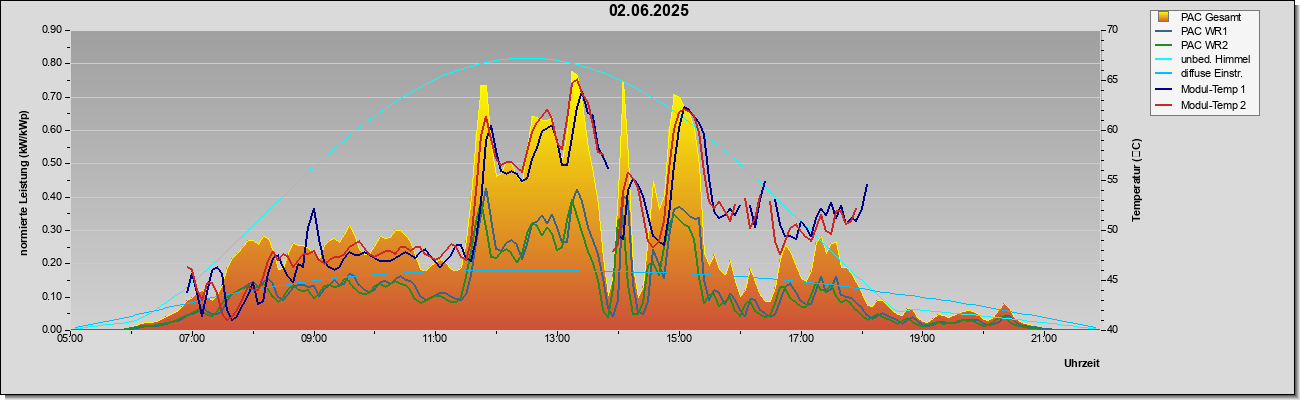Click the 70 temperature axis value
Screen dimensions: 1300x400
click(x=1113, y=30)
